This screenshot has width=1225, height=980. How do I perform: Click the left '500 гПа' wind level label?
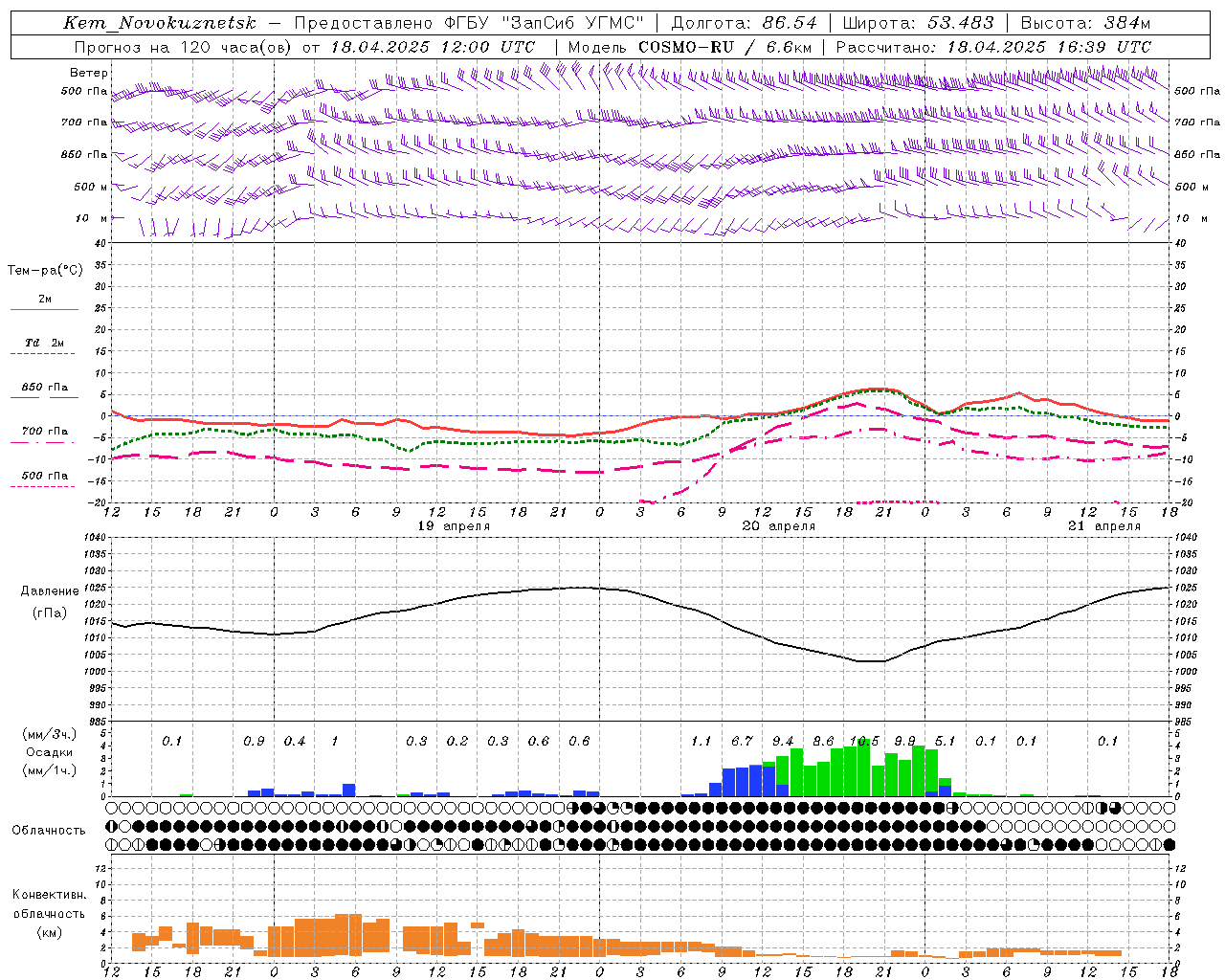point(84,92)
